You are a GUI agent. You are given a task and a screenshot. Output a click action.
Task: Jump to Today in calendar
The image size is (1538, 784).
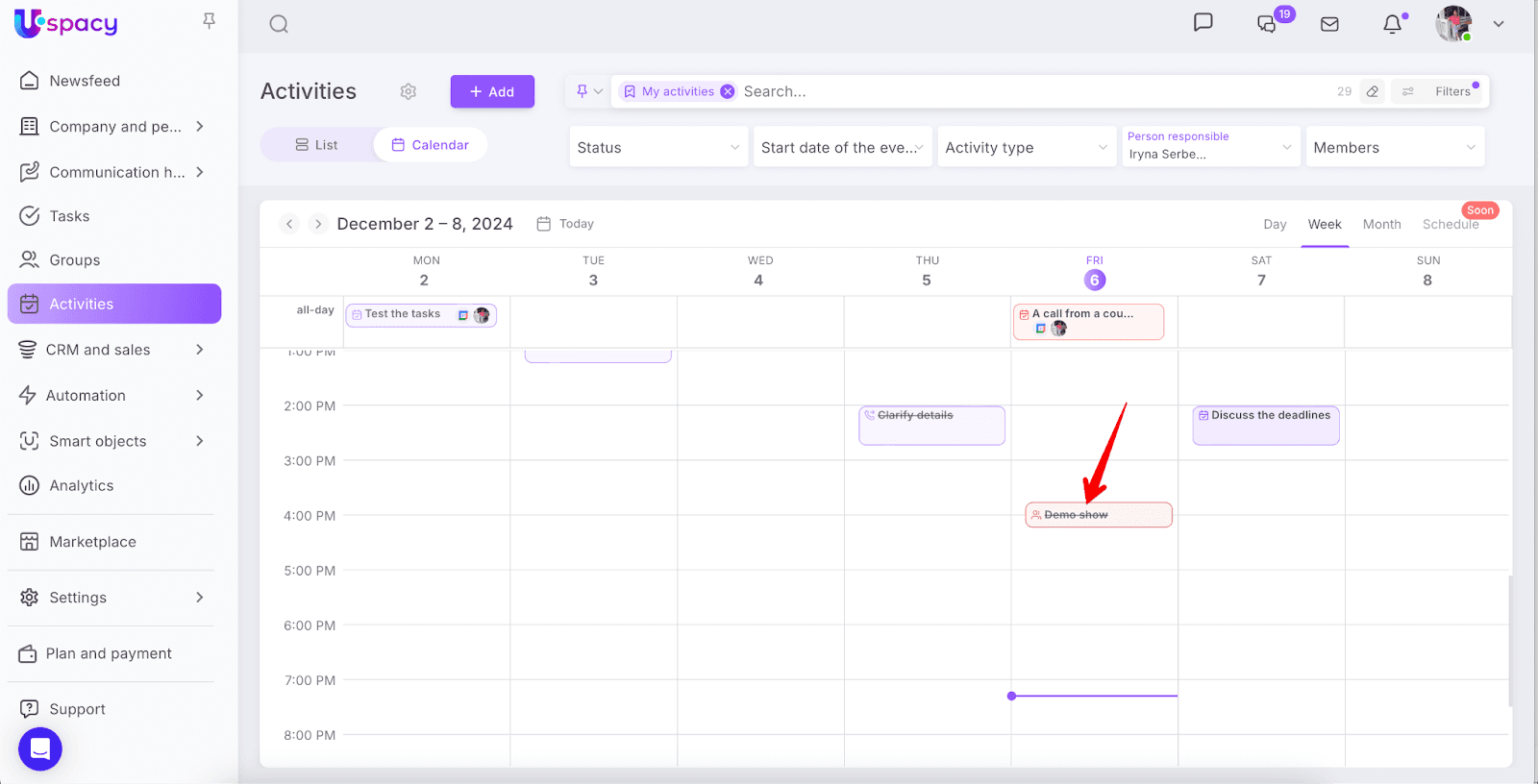565,224
